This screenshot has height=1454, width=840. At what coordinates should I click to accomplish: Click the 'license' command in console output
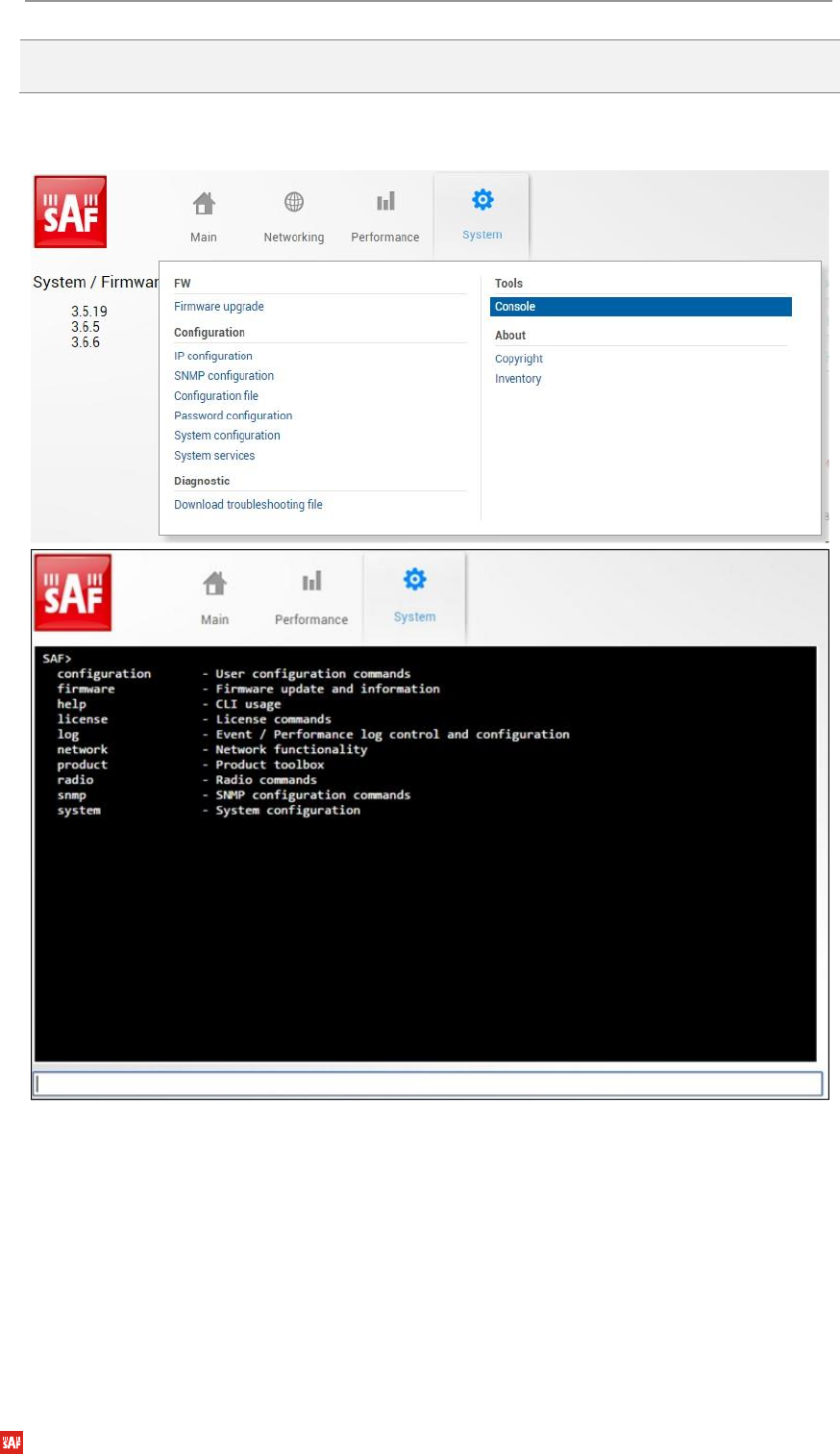point(83,719)
